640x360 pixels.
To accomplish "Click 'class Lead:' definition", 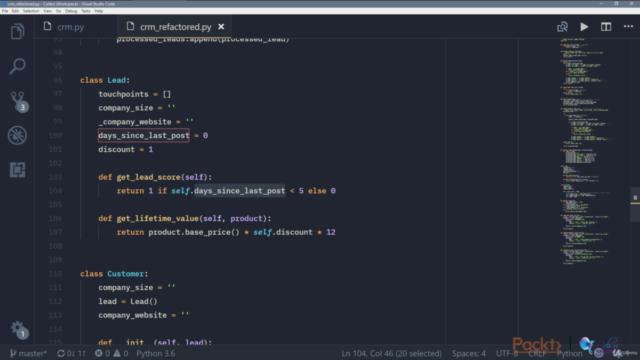I will tap(105, 80).
